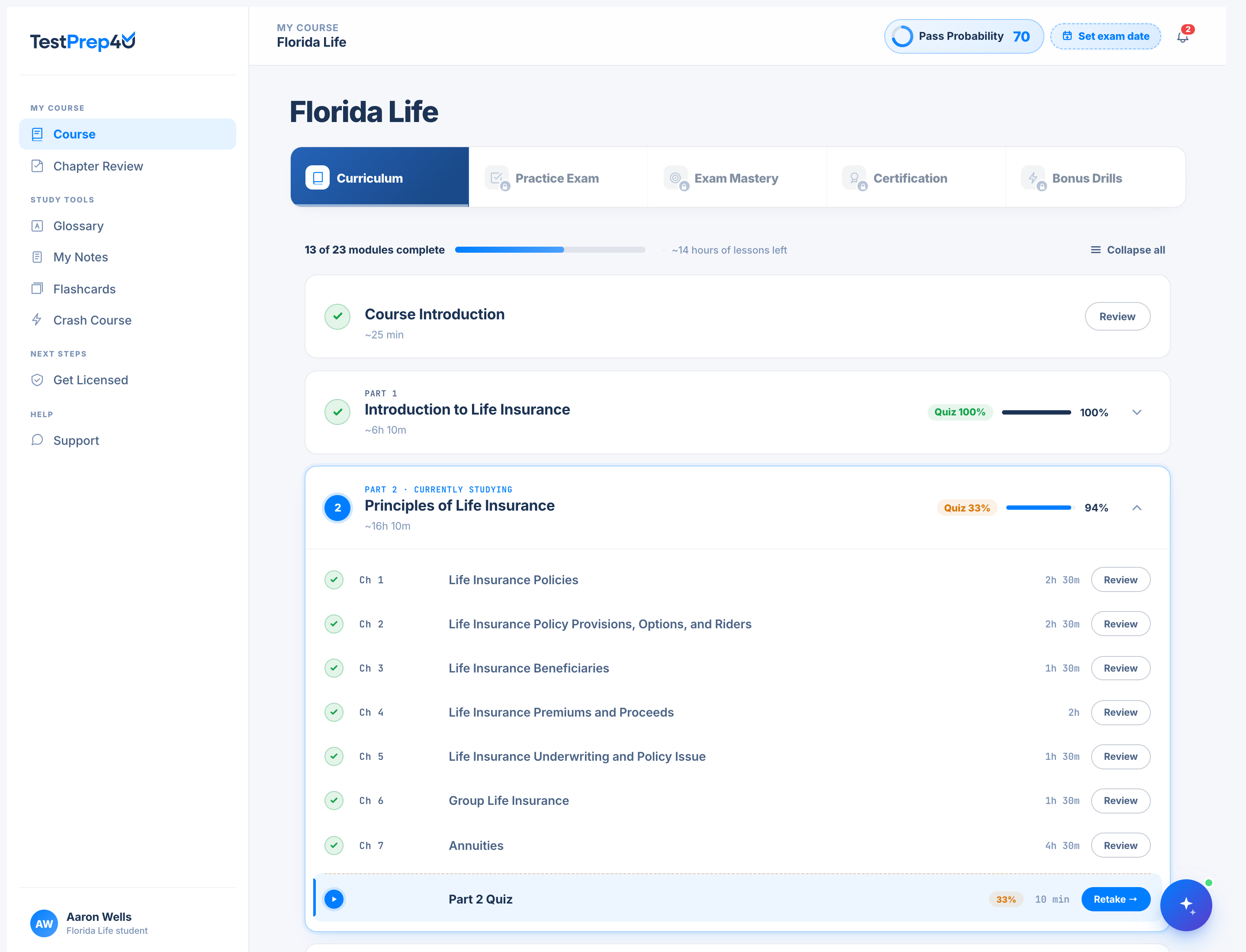Click the Course book icon in sidebar
Screen dimensions: 1246x952
point(37,134)
